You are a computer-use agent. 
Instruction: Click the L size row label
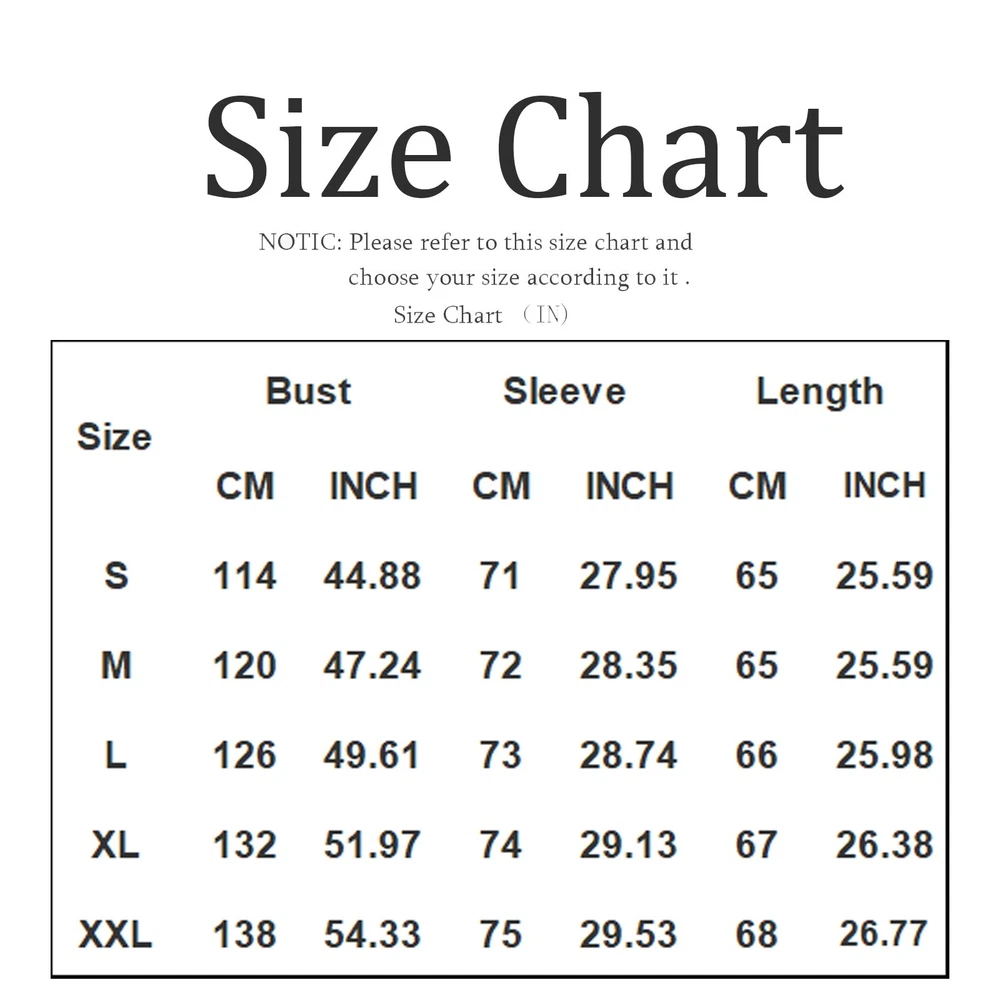[x=115, y=755]
